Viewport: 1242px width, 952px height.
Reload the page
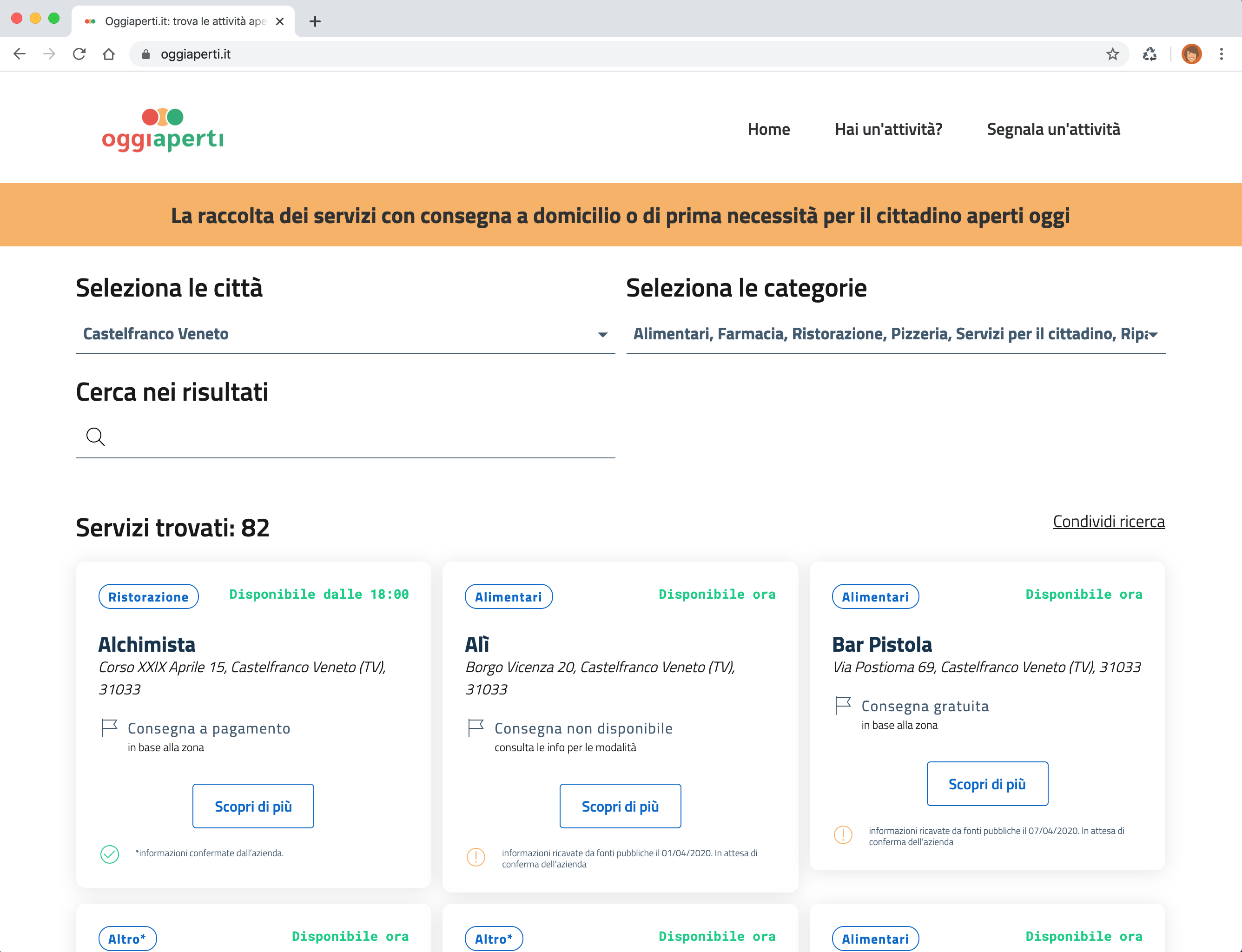click(x=79, y=54)
